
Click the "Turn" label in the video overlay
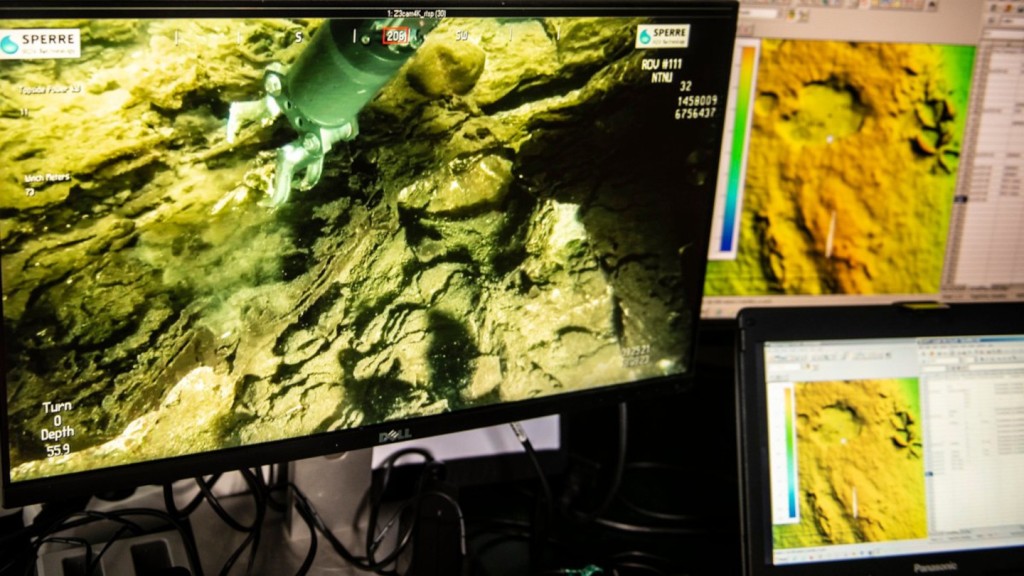(x=57, y=408)
